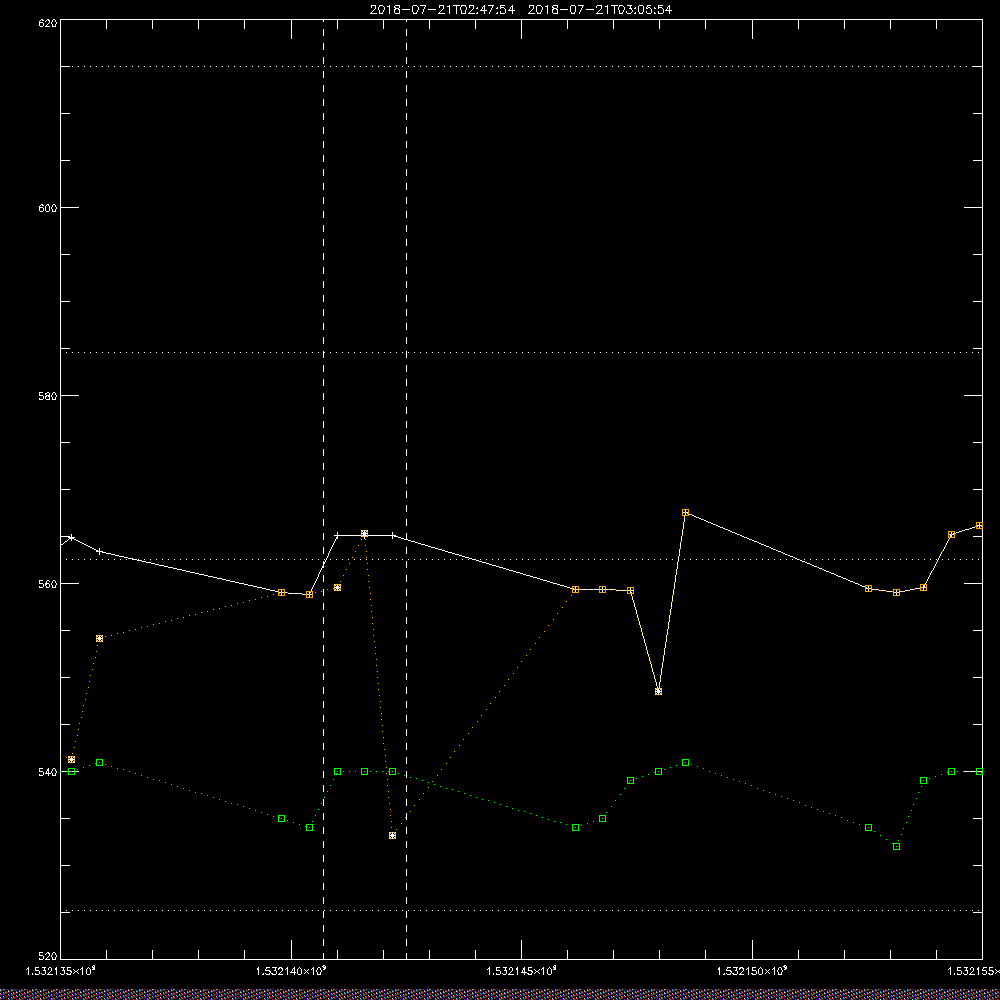Select the lowest green data point near 532

point(896,846)
